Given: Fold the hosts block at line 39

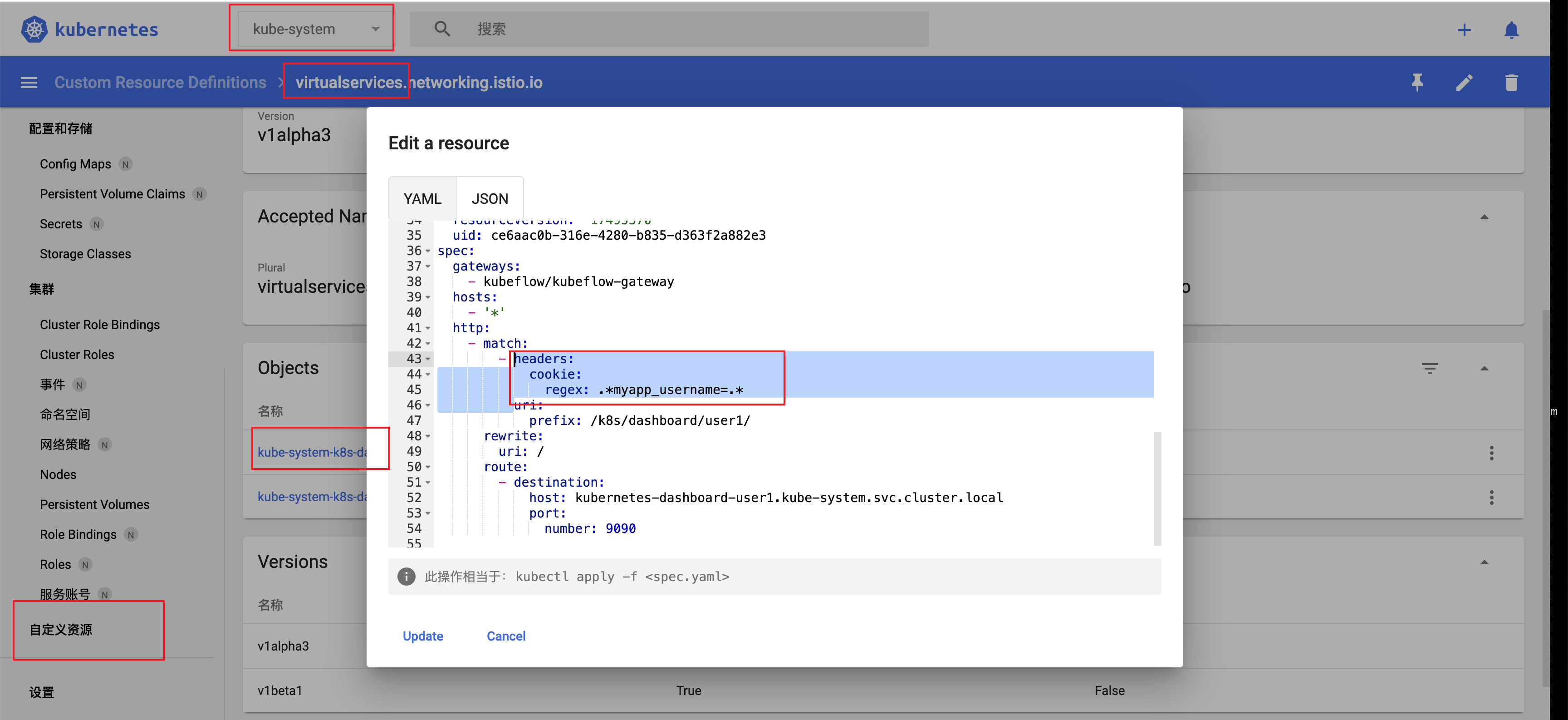Looking at the screenshot, I should click(428, 297).
